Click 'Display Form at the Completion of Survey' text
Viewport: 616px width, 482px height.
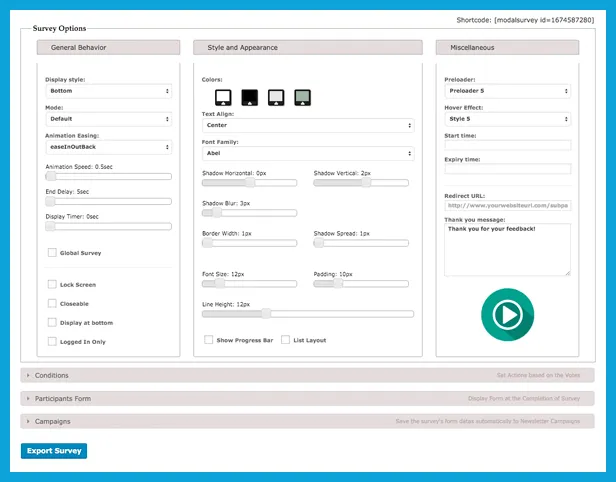tap(524, 398)
